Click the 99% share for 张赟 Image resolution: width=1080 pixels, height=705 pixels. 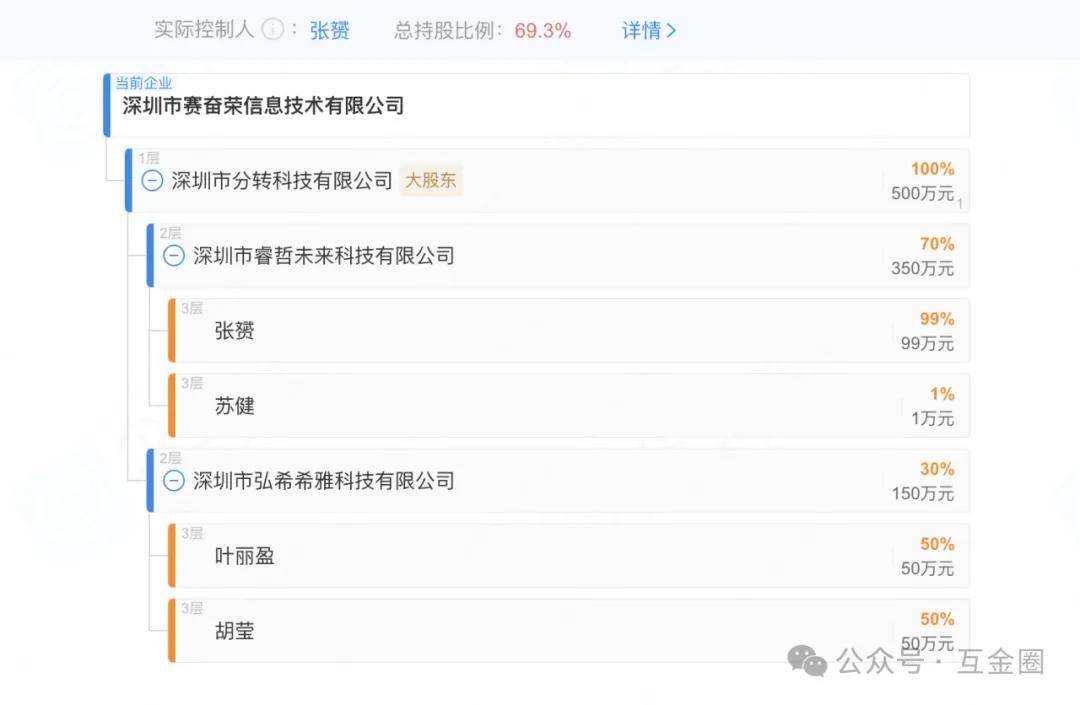click(x=937, y=319)
